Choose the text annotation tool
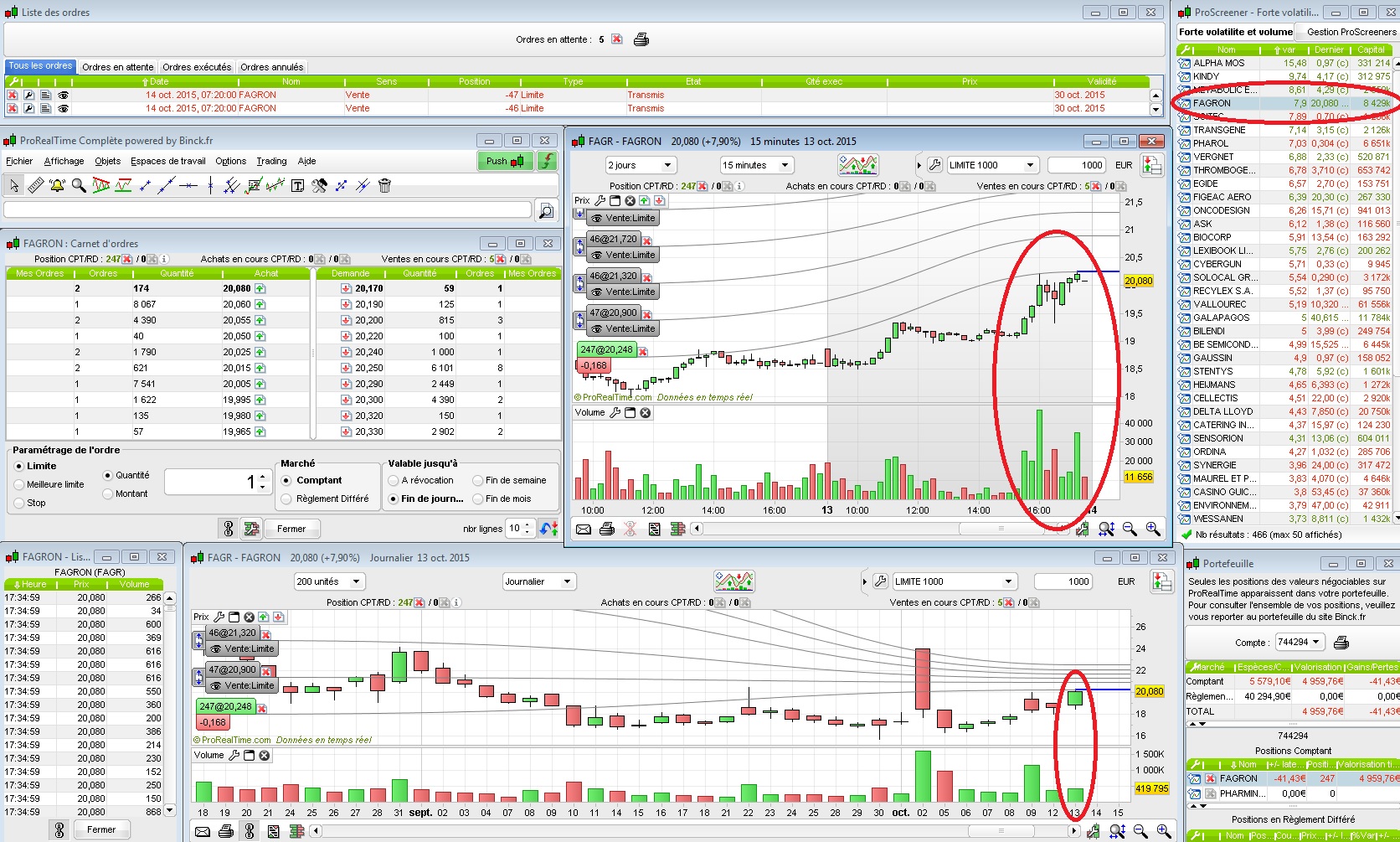This screenshot has height=842, width=1400. (297, 186)
